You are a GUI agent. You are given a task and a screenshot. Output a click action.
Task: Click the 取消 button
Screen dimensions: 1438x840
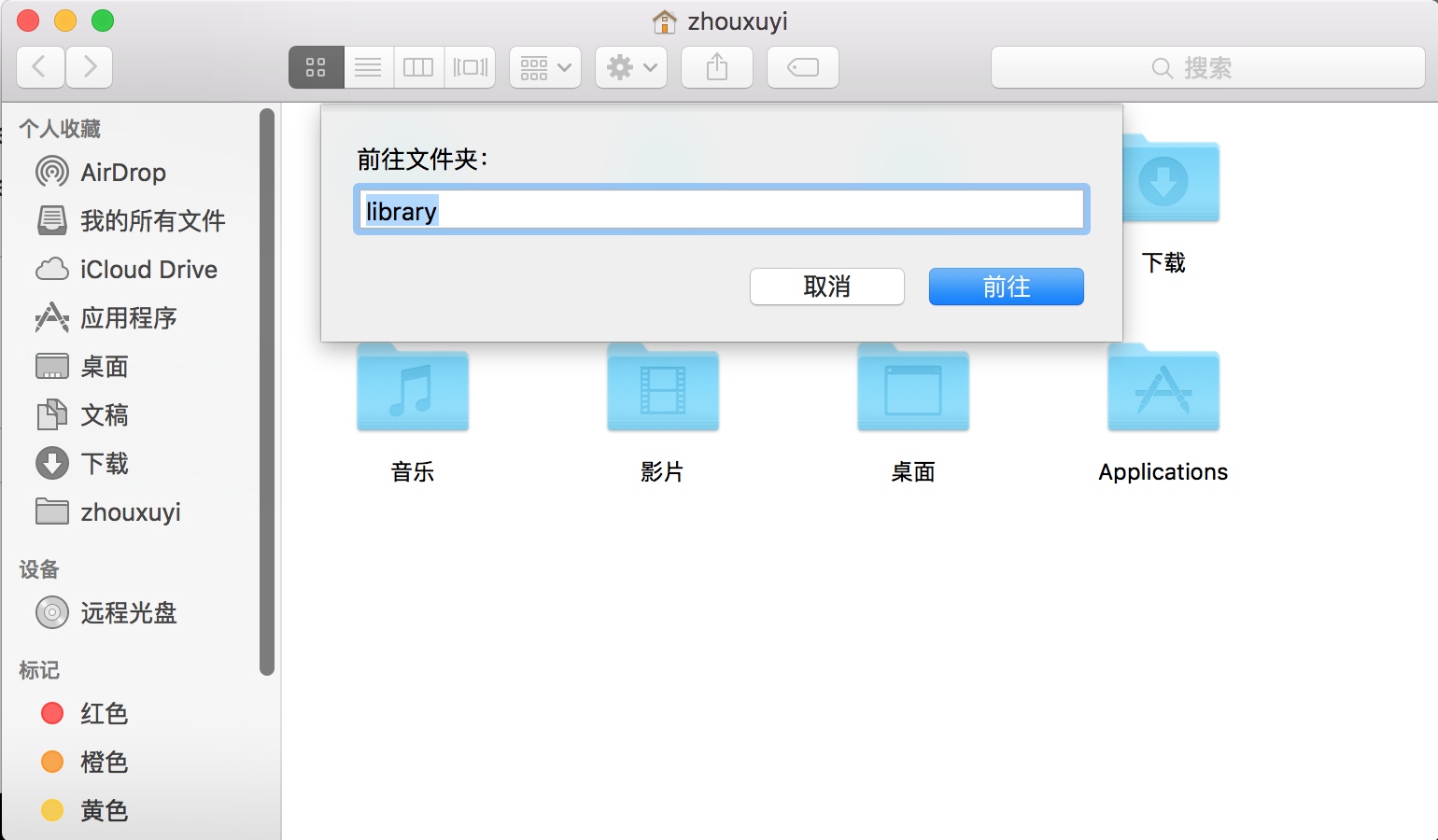[x=826, y=287]
